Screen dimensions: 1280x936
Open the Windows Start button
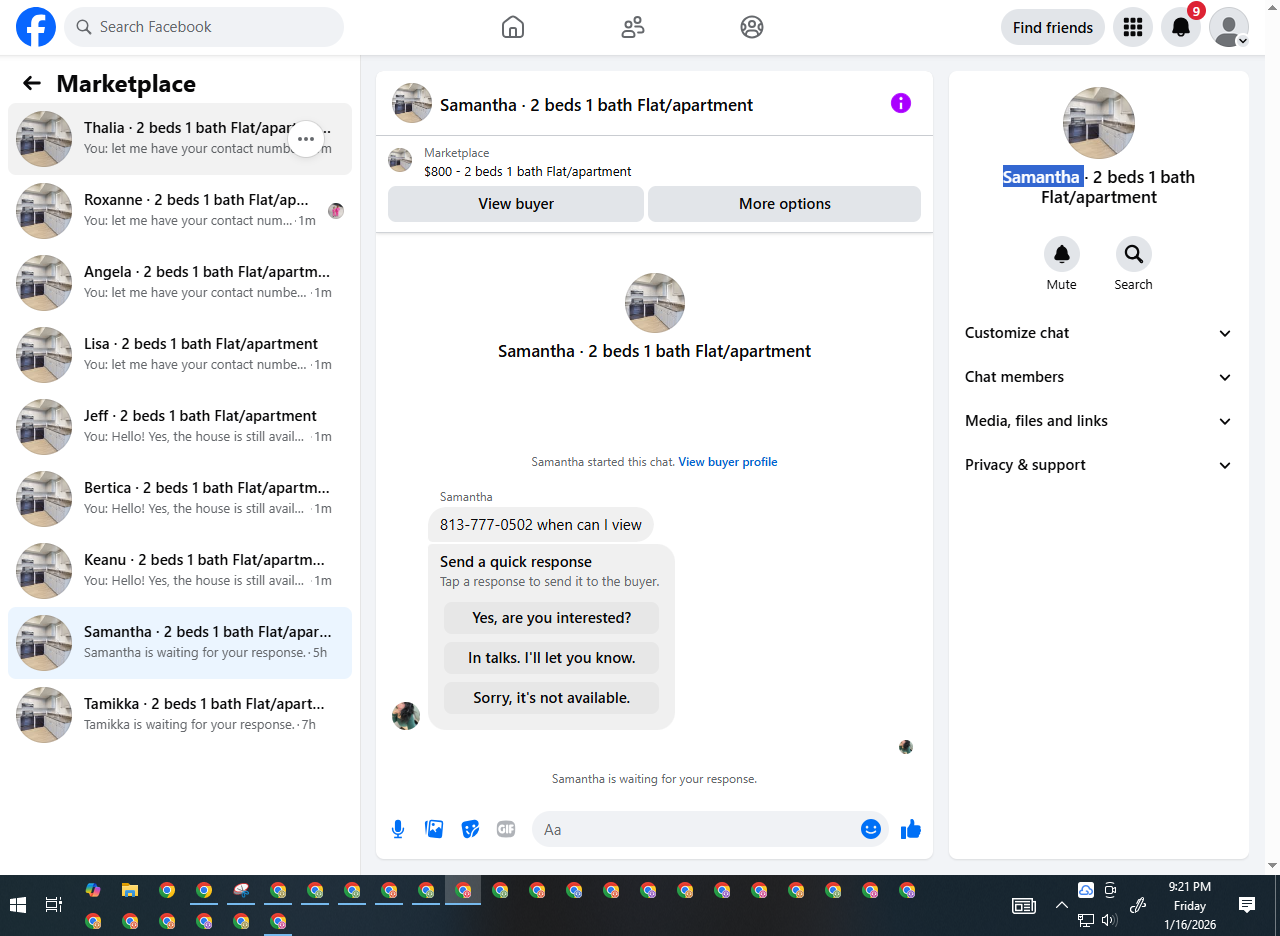(17, 905)
